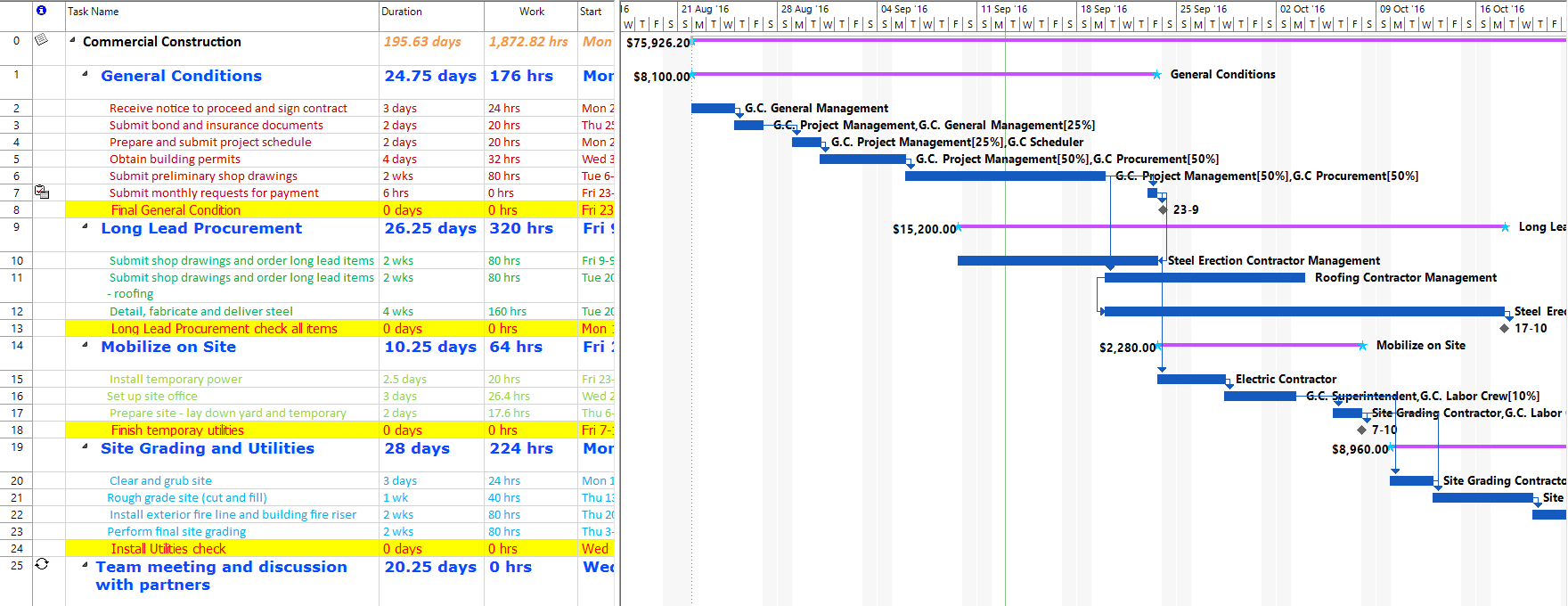1568x606 pixels.
Task: Click row number 12 header
Action: click(16, 311)
